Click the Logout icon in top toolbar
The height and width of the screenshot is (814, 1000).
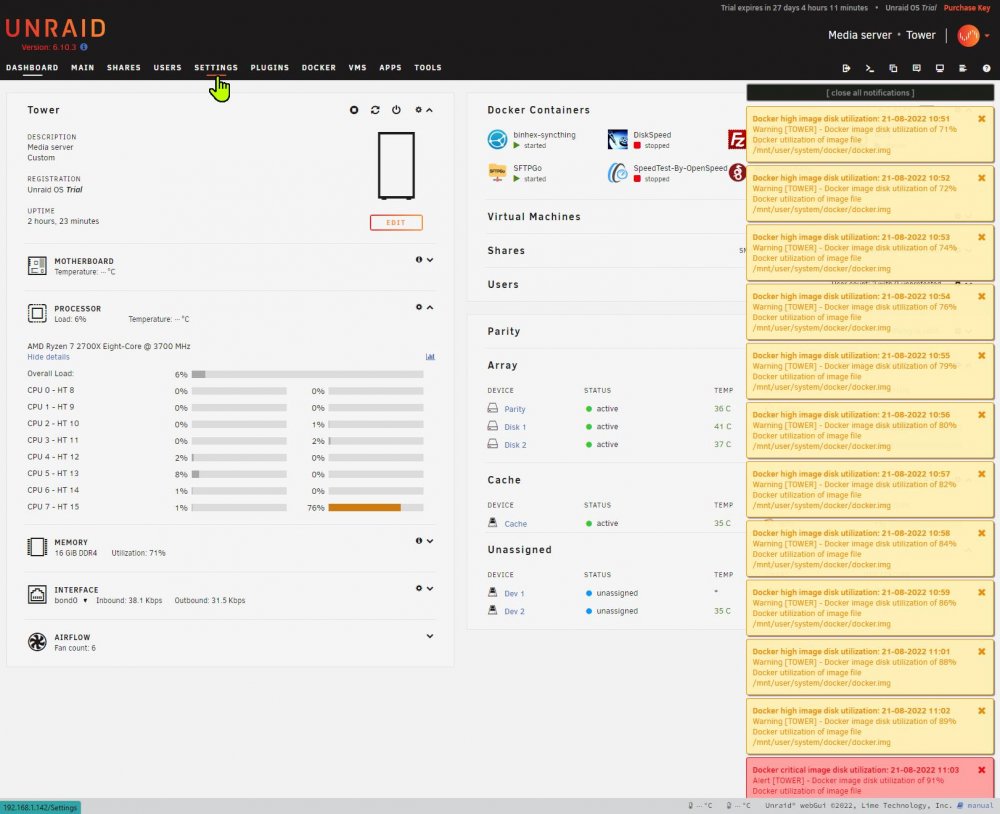[x=846, y=68]
